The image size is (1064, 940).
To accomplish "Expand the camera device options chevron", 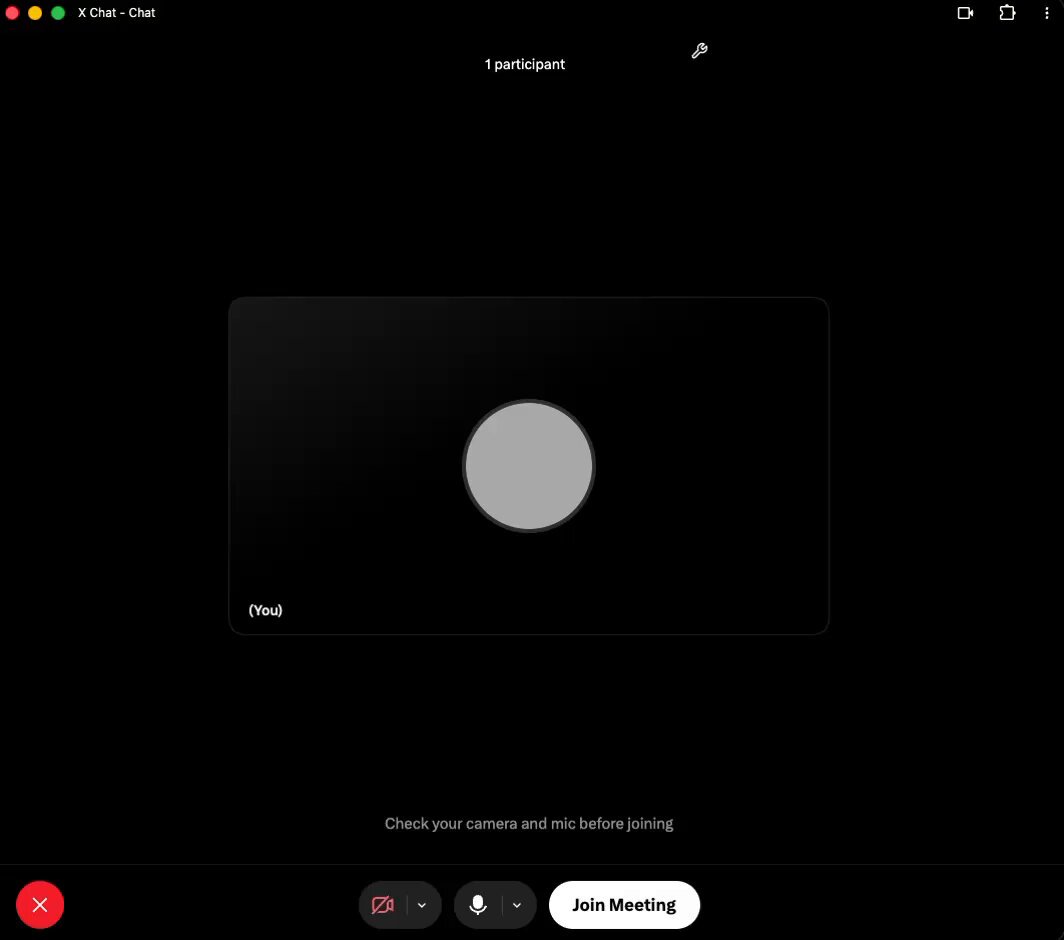I will [x=422, y=905].
